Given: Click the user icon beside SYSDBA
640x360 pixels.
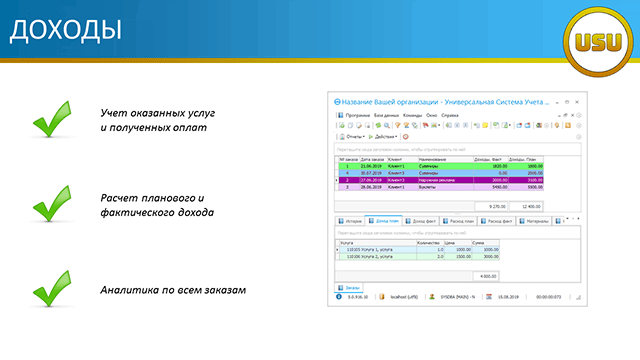Looking at the screenshot, I should 432,297.
